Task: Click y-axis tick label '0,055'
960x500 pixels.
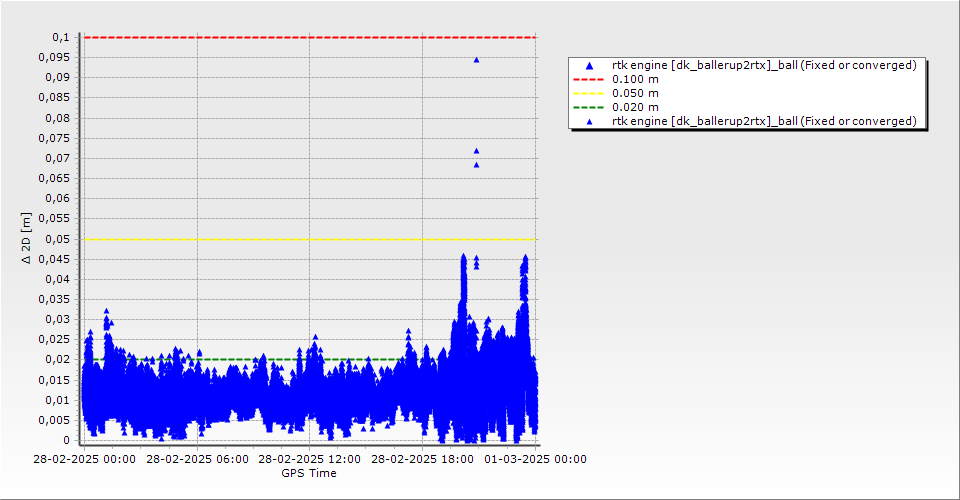Action: (x=54, y=218)
